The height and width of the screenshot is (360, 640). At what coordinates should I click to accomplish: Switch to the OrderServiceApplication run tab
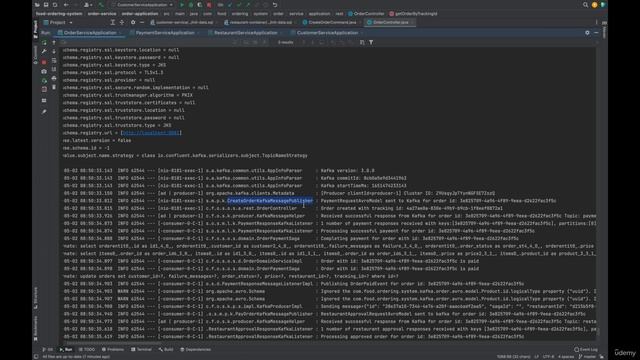[90, 33]
